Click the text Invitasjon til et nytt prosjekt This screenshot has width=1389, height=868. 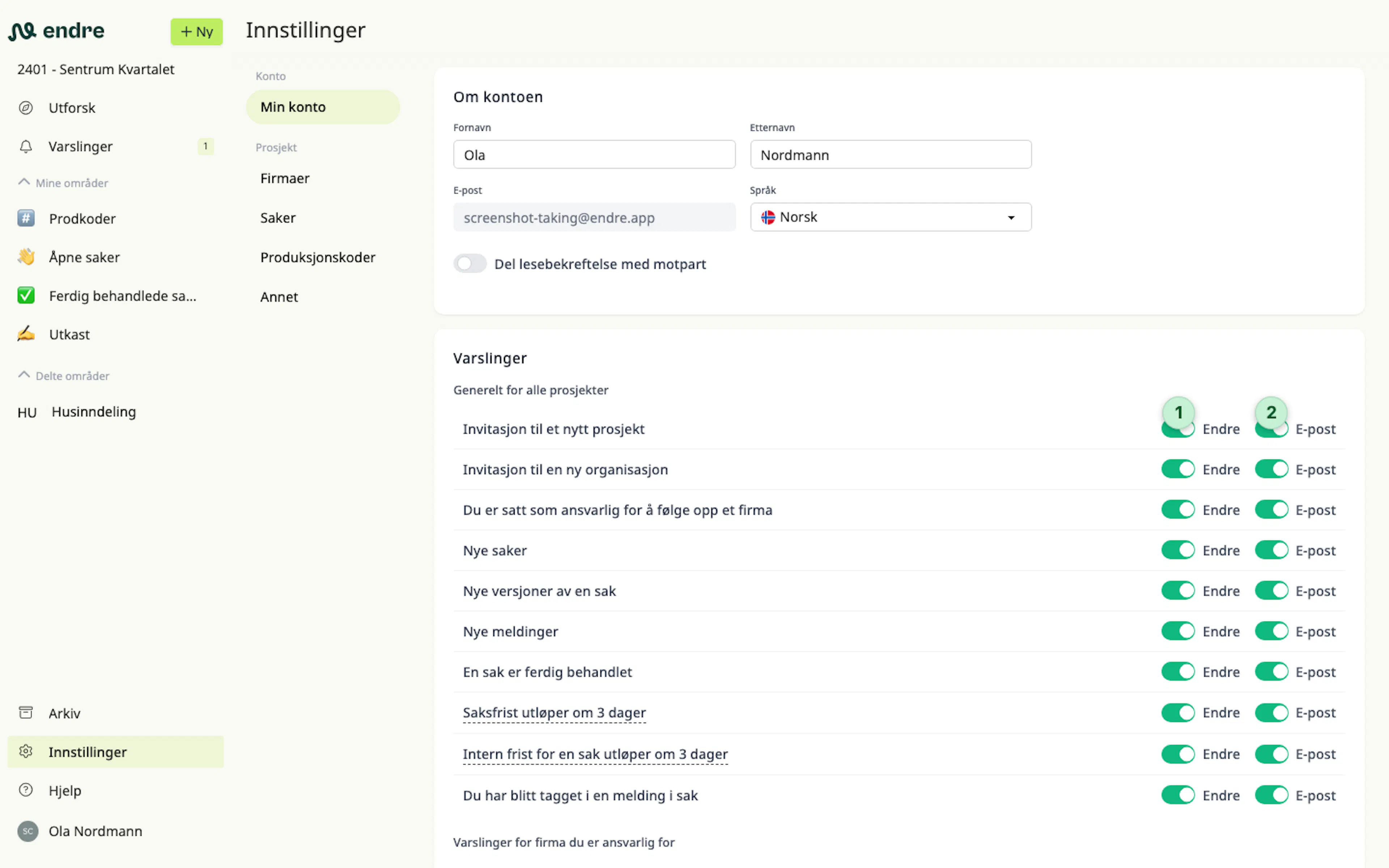[x=553, y=429]
